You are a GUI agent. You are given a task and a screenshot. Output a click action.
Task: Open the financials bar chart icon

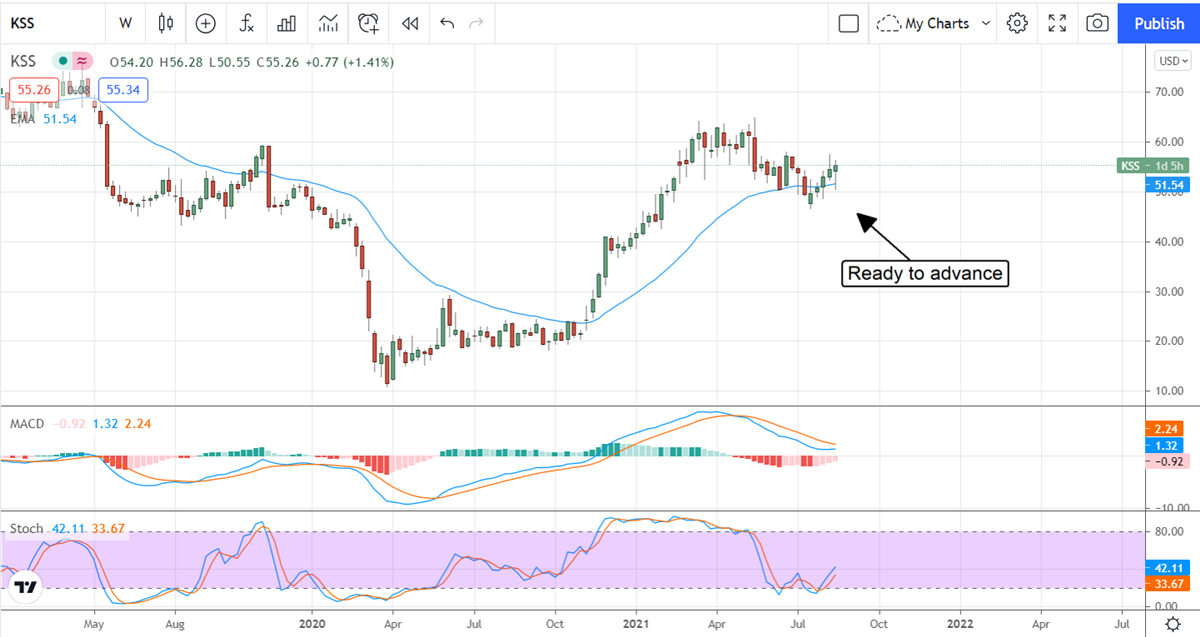pyautogui.click(x=287, y=23)
